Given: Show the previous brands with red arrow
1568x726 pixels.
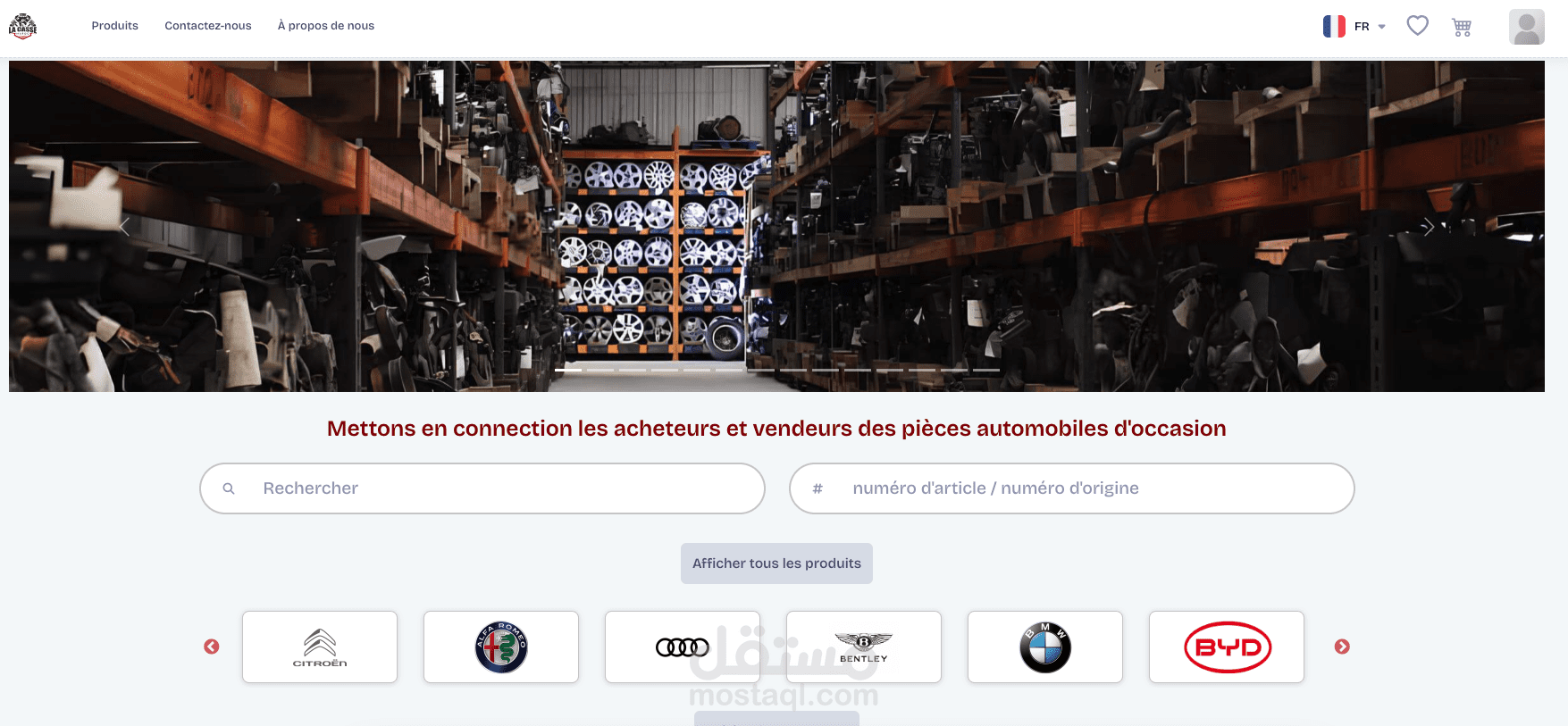Looking at the screenshot, I should point(212,647).
